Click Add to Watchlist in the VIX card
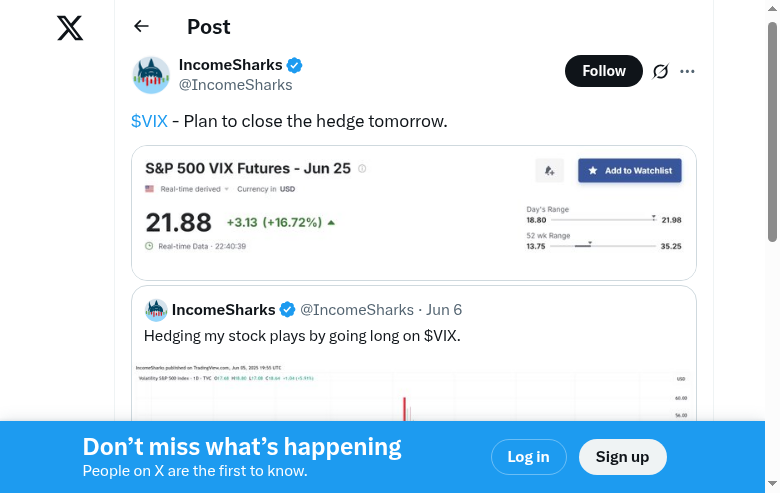Image resolution: width=780 pixels, height=493 pixels. pos(630,171)
